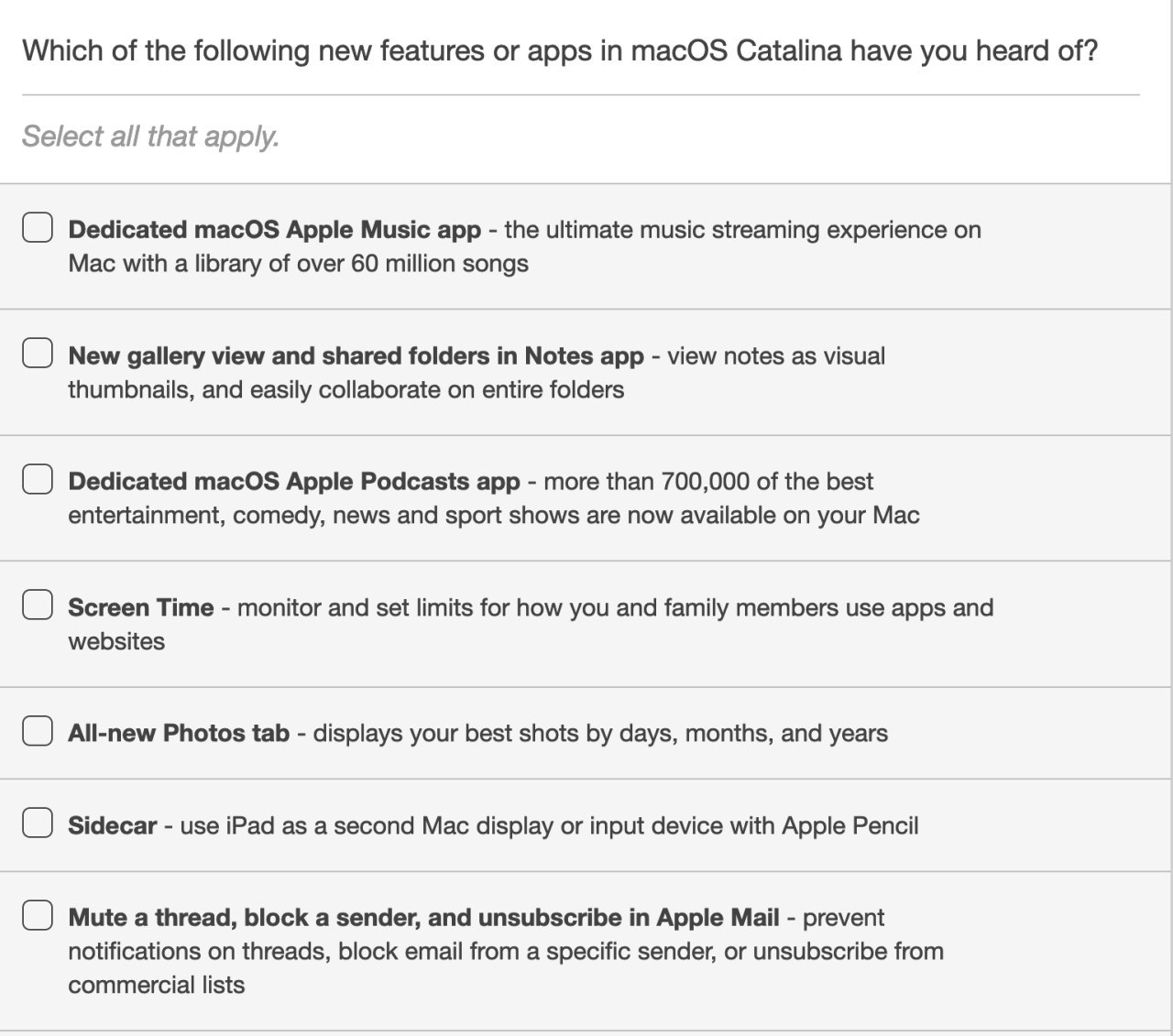Click the 'displays your best shots' description
1173x1036 pixels.
pos(600,733)
